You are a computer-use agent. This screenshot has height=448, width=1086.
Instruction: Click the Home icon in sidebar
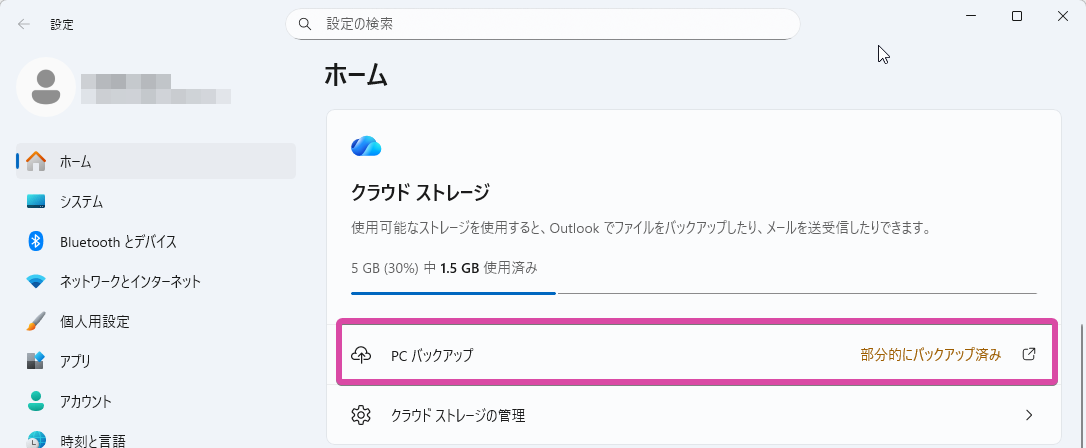click(36, 161)
